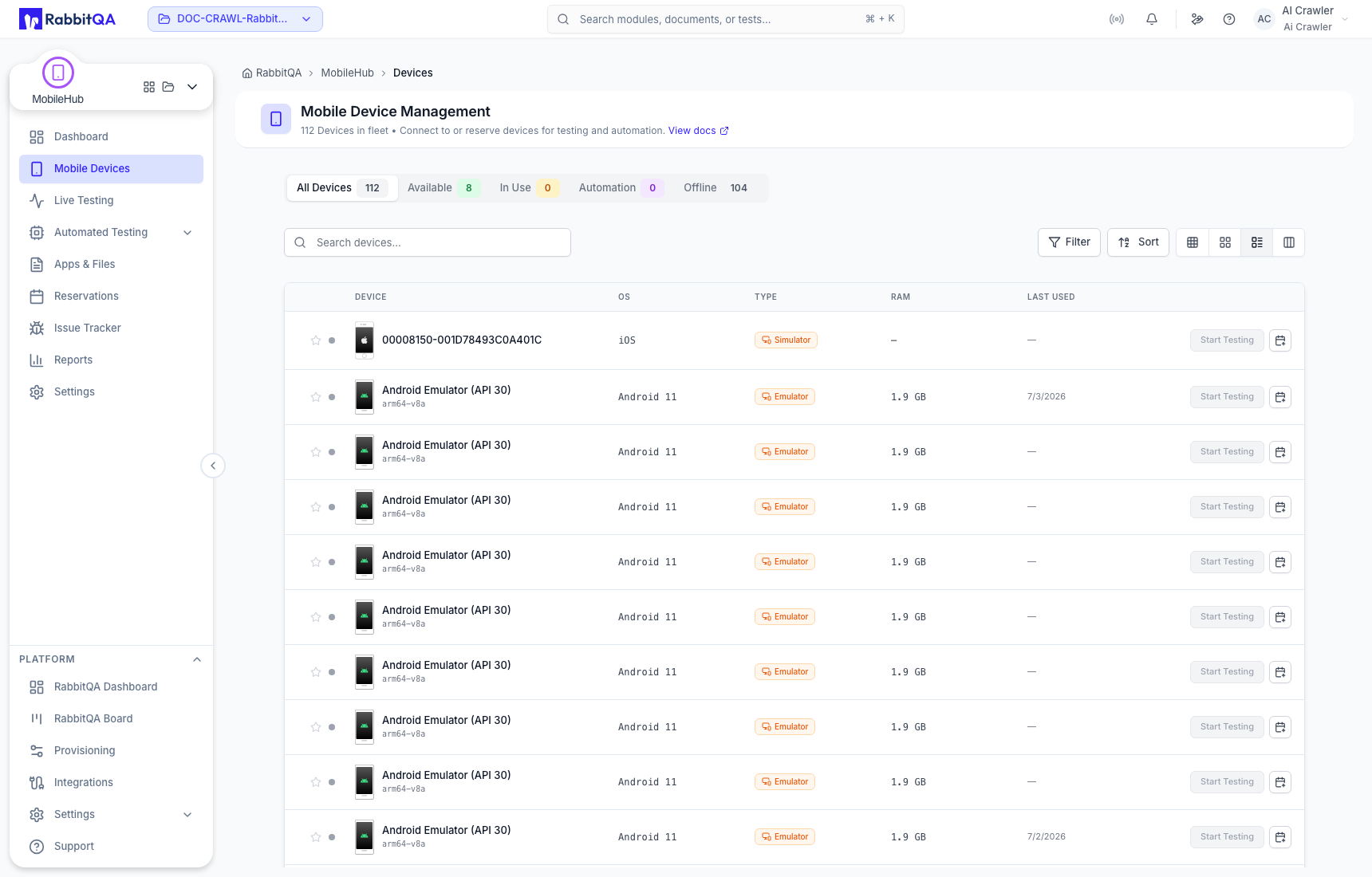The image size is (1372, 877).
Task: Open Apps & Files in the sidebar
Action: pos(111,264)
